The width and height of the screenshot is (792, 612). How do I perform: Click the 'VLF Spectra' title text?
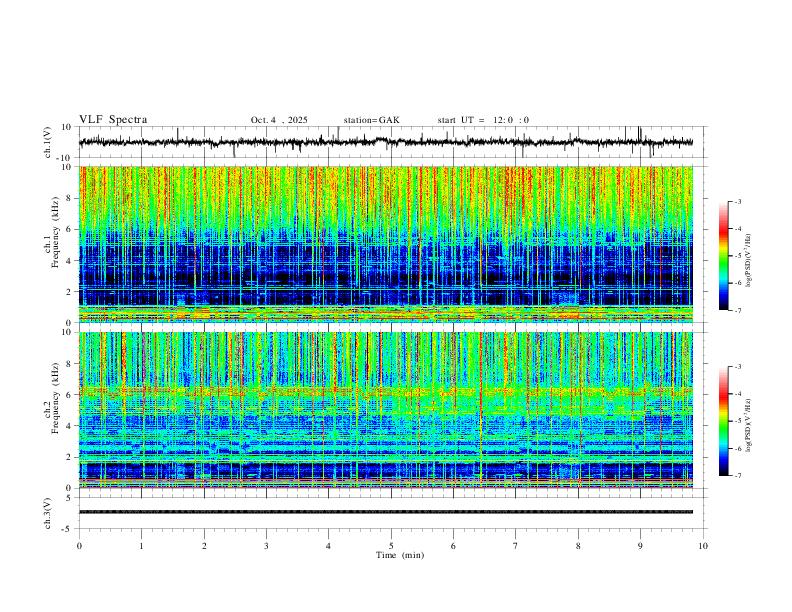point(113,120)
